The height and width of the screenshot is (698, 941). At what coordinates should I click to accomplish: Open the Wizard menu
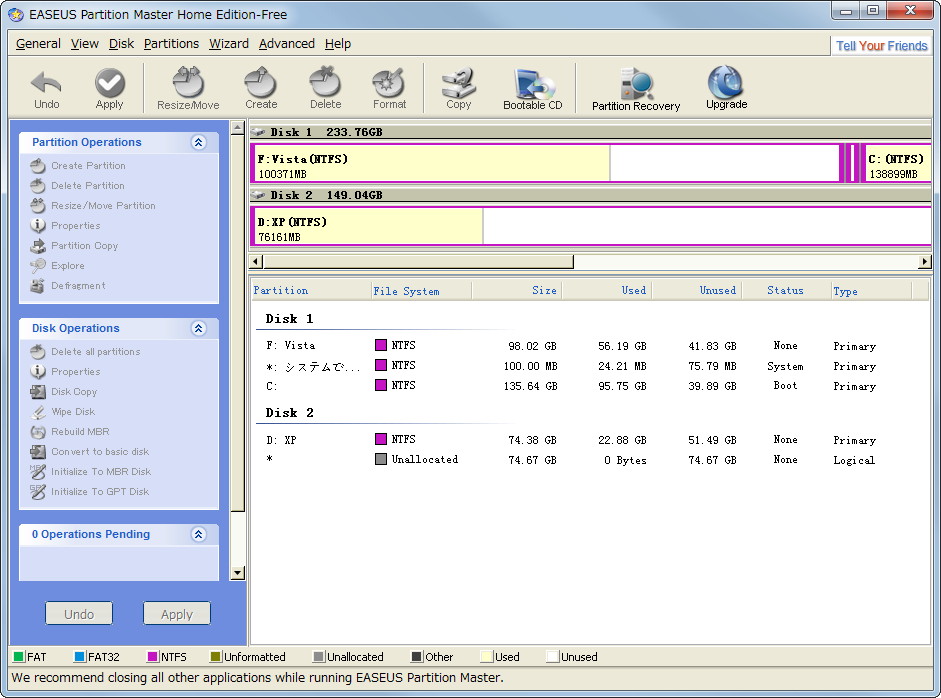(x=228, y=44)
